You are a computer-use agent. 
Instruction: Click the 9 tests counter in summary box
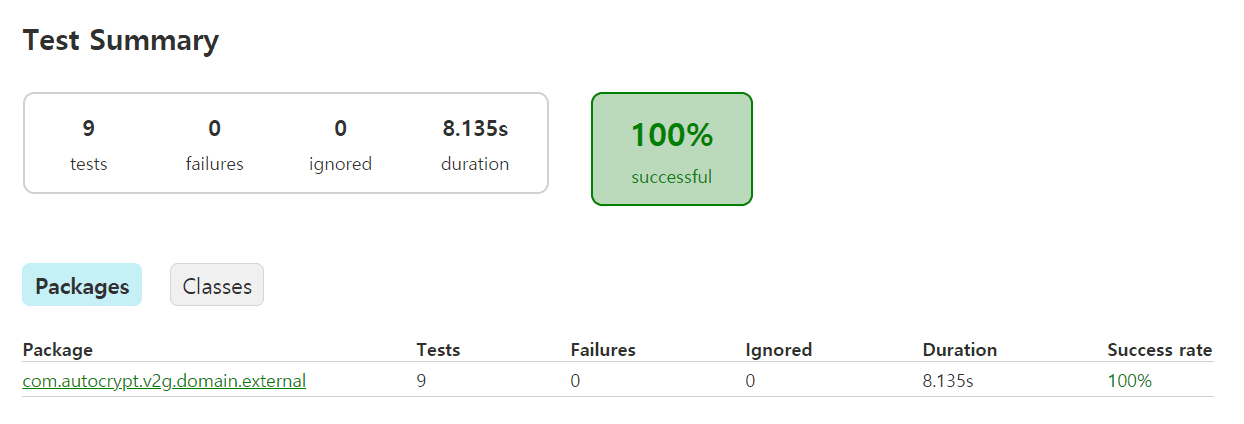(x=89, y=144)
